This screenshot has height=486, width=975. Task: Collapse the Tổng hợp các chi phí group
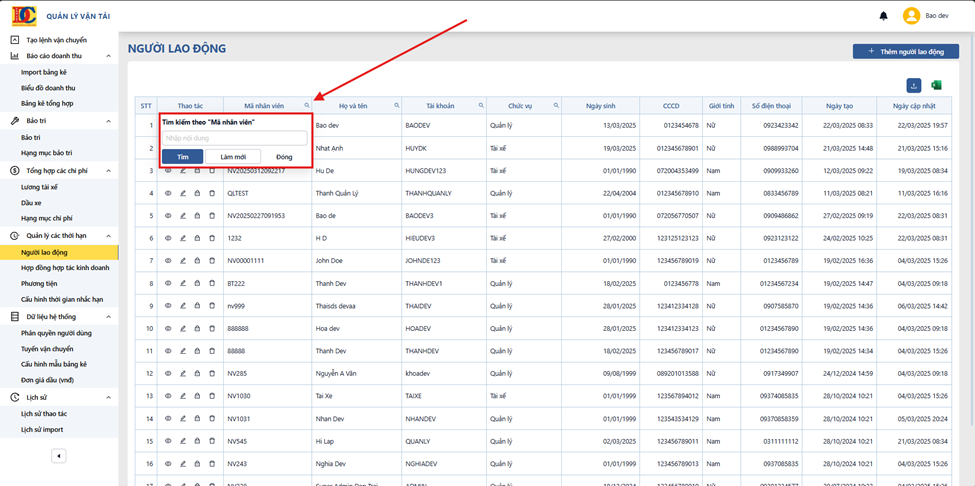click(x=108, y=170)
